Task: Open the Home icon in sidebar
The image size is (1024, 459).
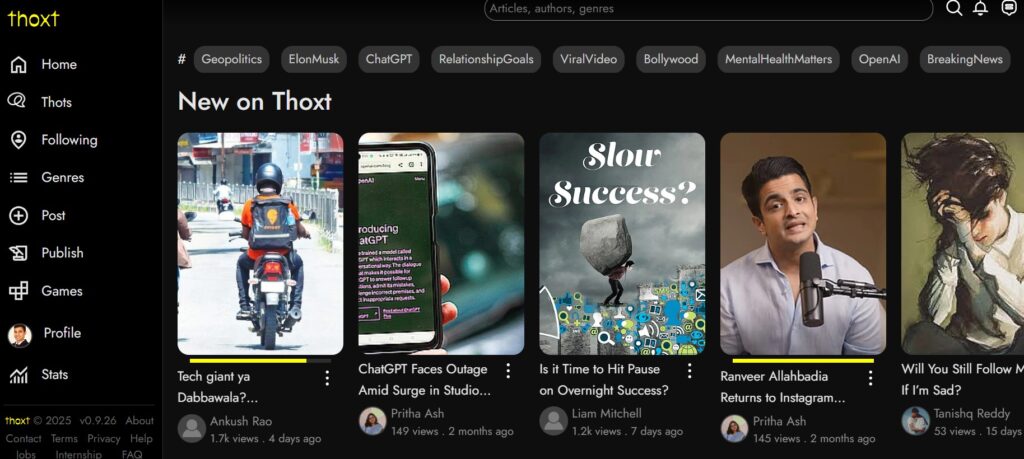Action: coord(18,65)
